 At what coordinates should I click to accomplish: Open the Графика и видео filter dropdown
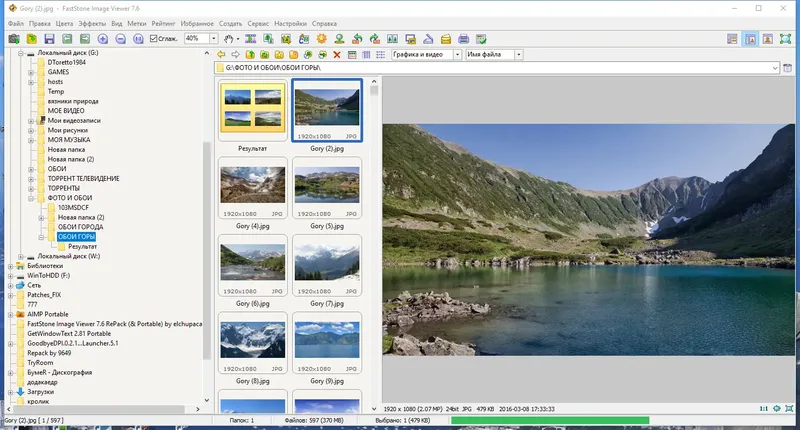pos(457,54)
